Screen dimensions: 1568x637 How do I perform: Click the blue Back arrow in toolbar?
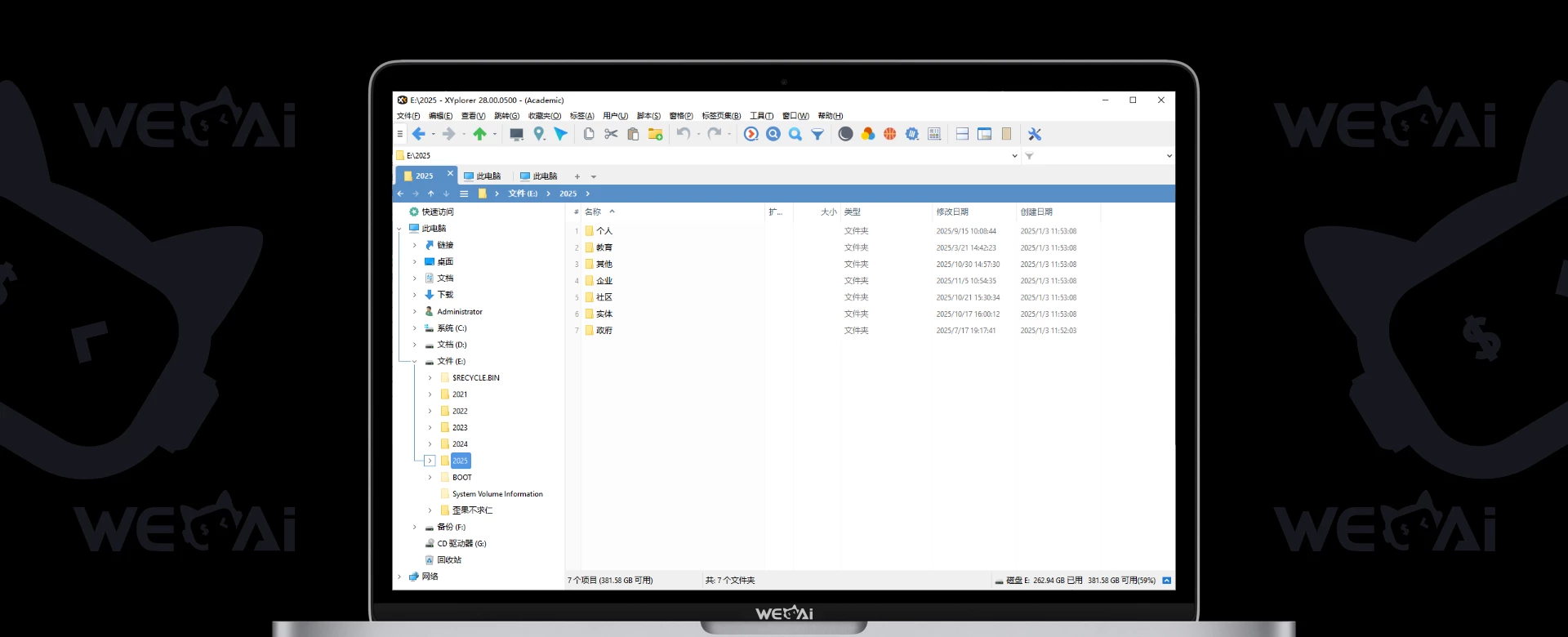(x=419, y=134)
